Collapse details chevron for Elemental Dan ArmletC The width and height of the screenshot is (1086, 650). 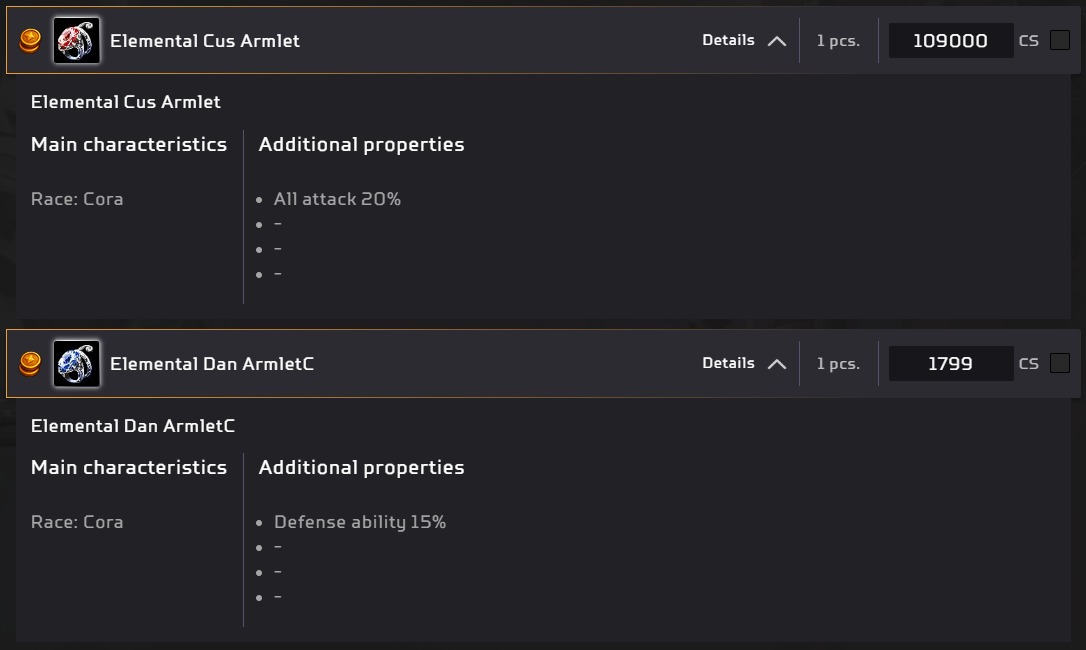click(777, 364)
